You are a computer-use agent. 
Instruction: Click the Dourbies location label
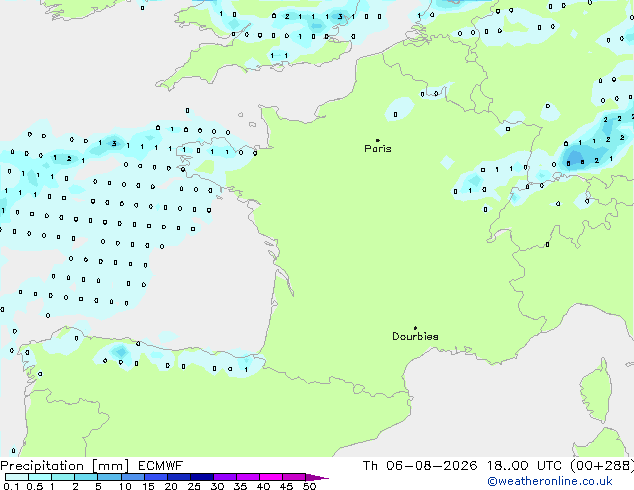pos(415,336)
